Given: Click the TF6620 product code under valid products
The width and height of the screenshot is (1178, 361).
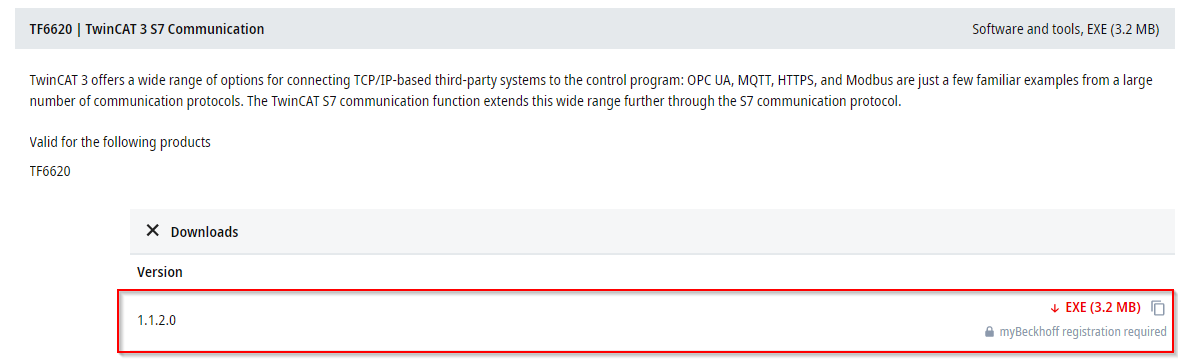Looking at the screenshot, I should pos(50,172).
